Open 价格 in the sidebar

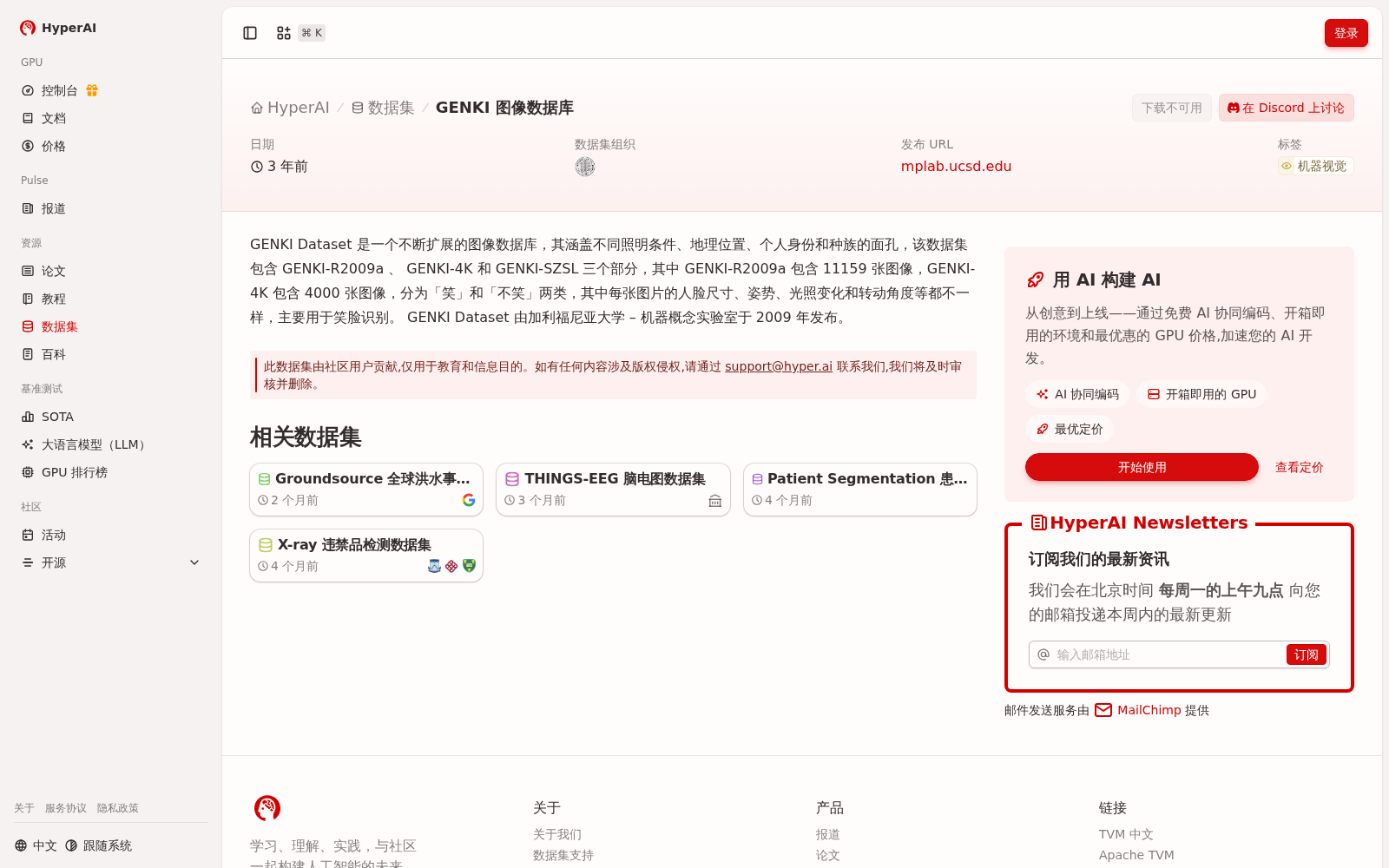click(x=111, y=146)
